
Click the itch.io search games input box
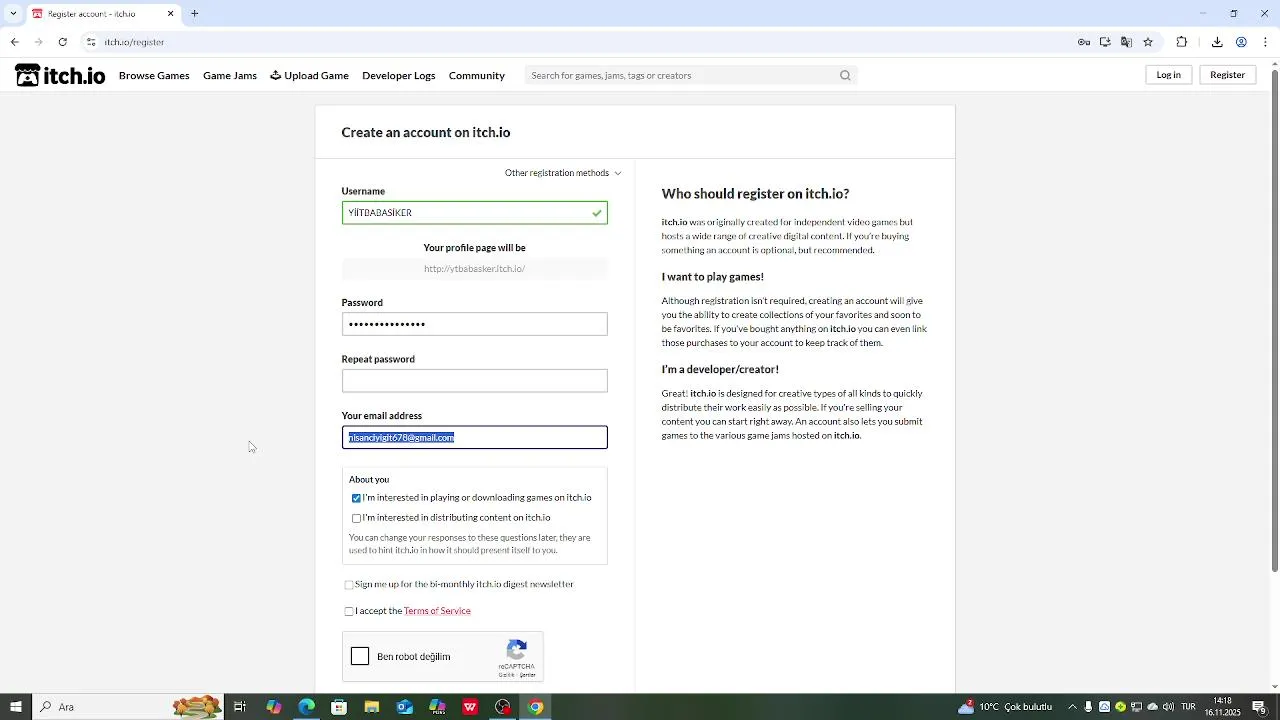click(683, 75)
